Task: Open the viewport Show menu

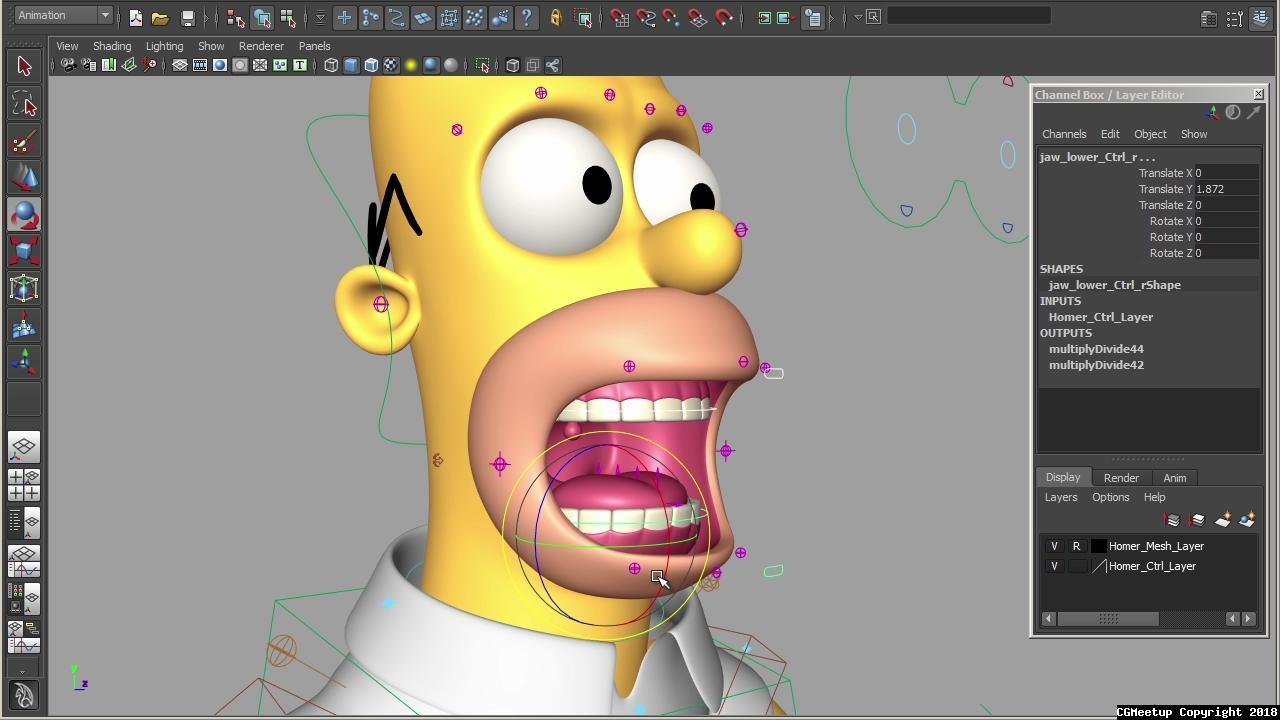Action: point(211,46)
